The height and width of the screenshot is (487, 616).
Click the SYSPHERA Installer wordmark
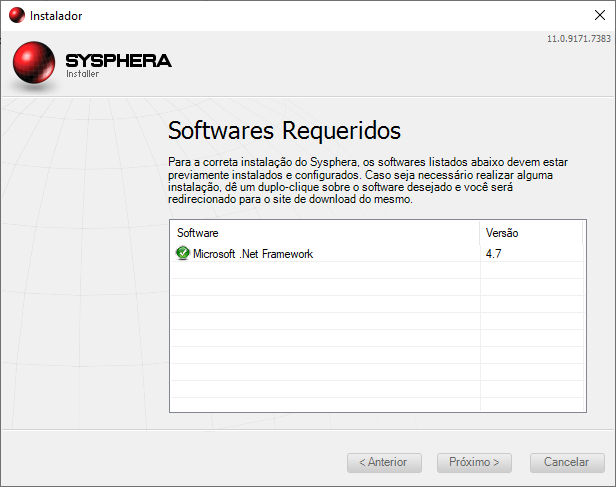click(118, 65)
